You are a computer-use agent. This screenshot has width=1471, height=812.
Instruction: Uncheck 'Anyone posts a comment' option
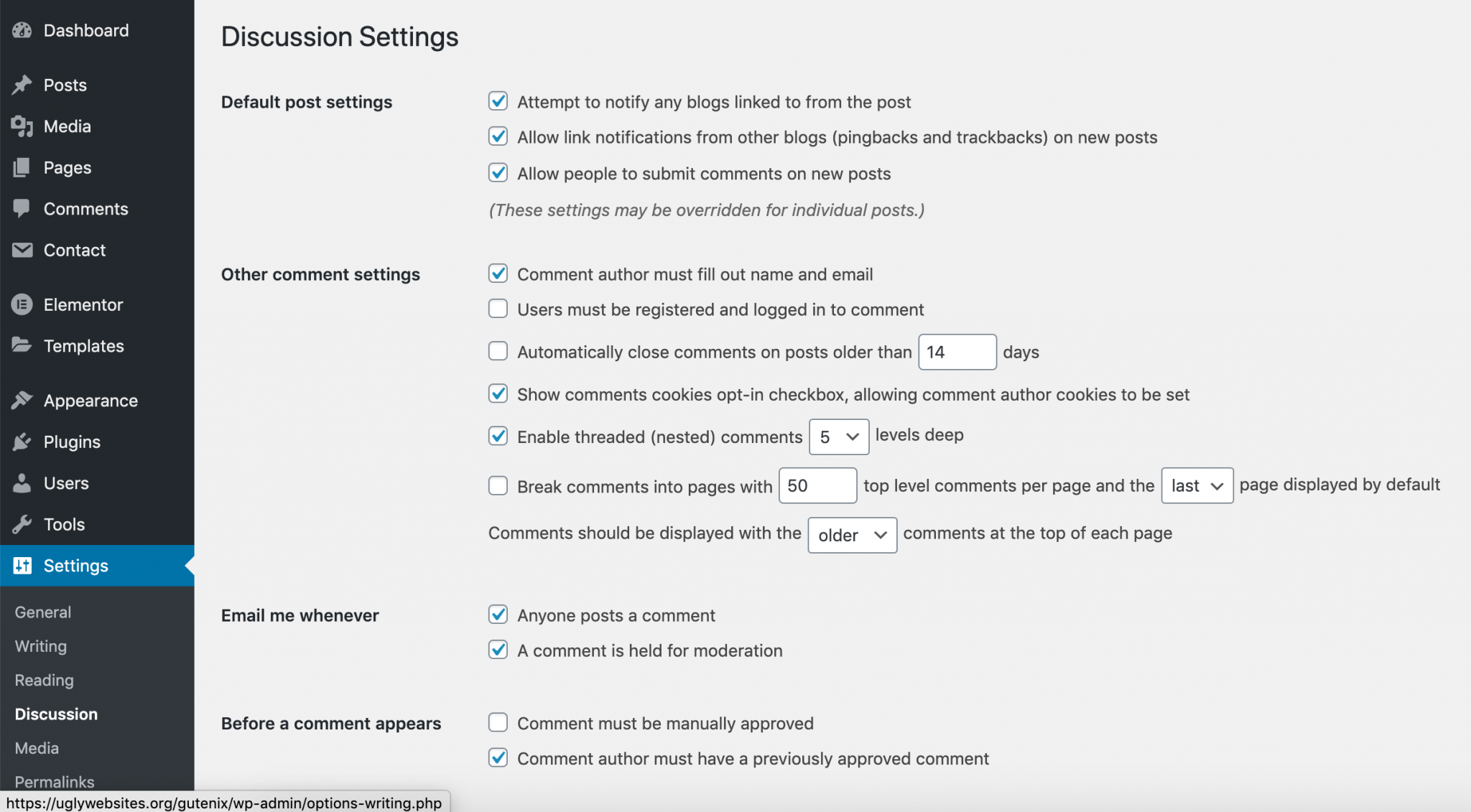(498, 615)
